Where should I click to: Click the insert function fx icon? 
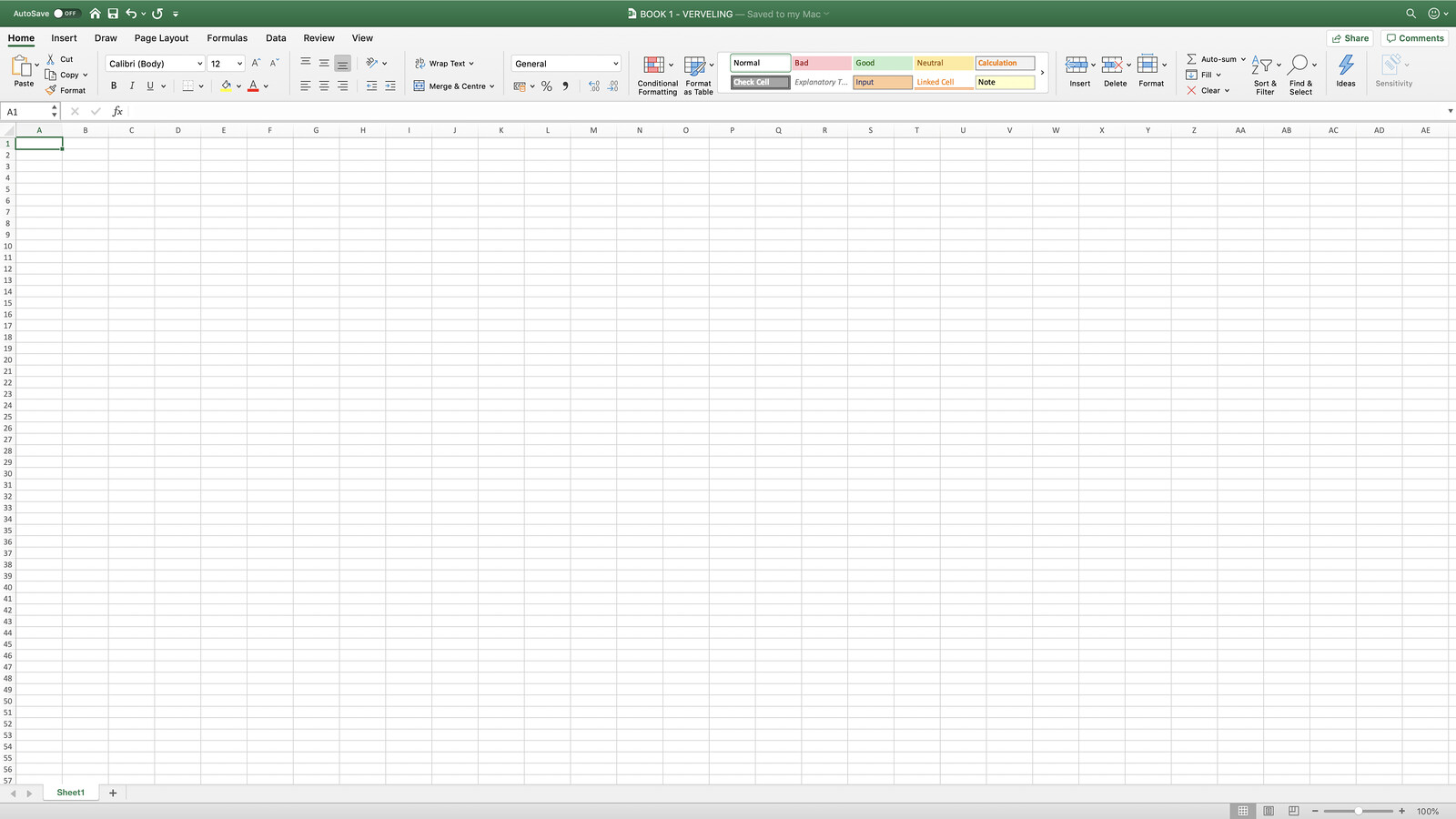click(117, 111)
